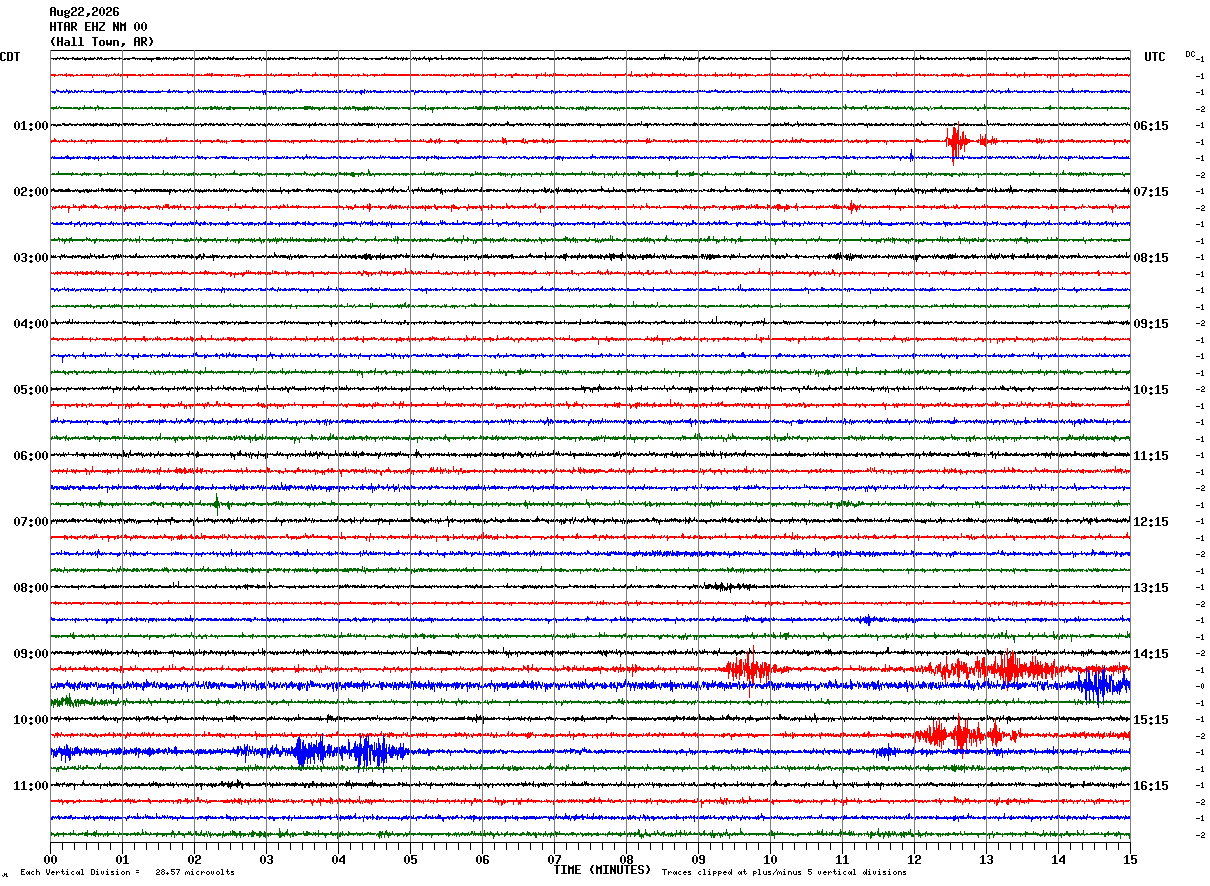
Task: Click the UTC column header
Action: [x=1155, y=57]
